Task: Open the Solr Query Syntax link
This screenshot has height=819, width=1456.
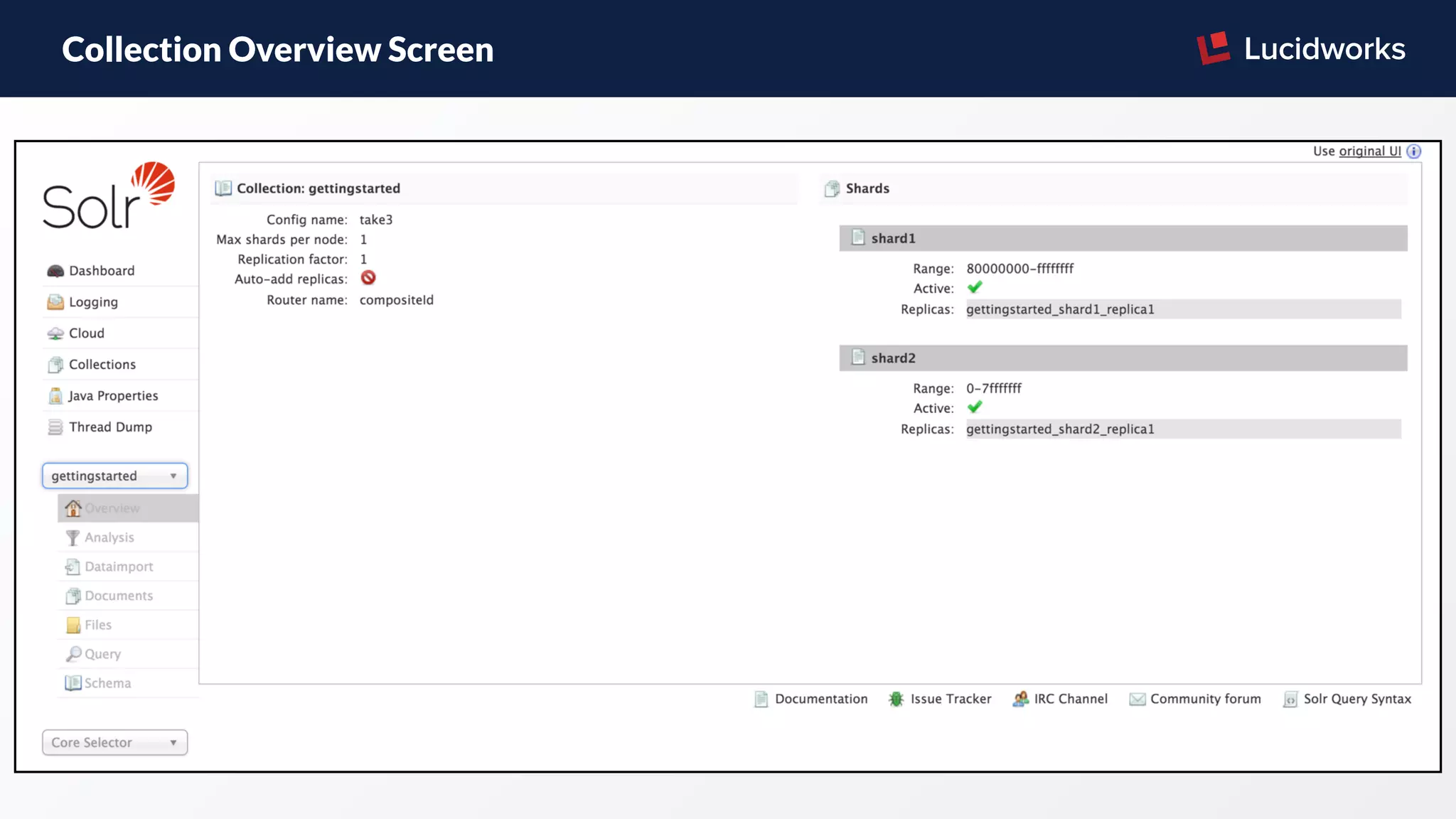Action: [1357, 700]
